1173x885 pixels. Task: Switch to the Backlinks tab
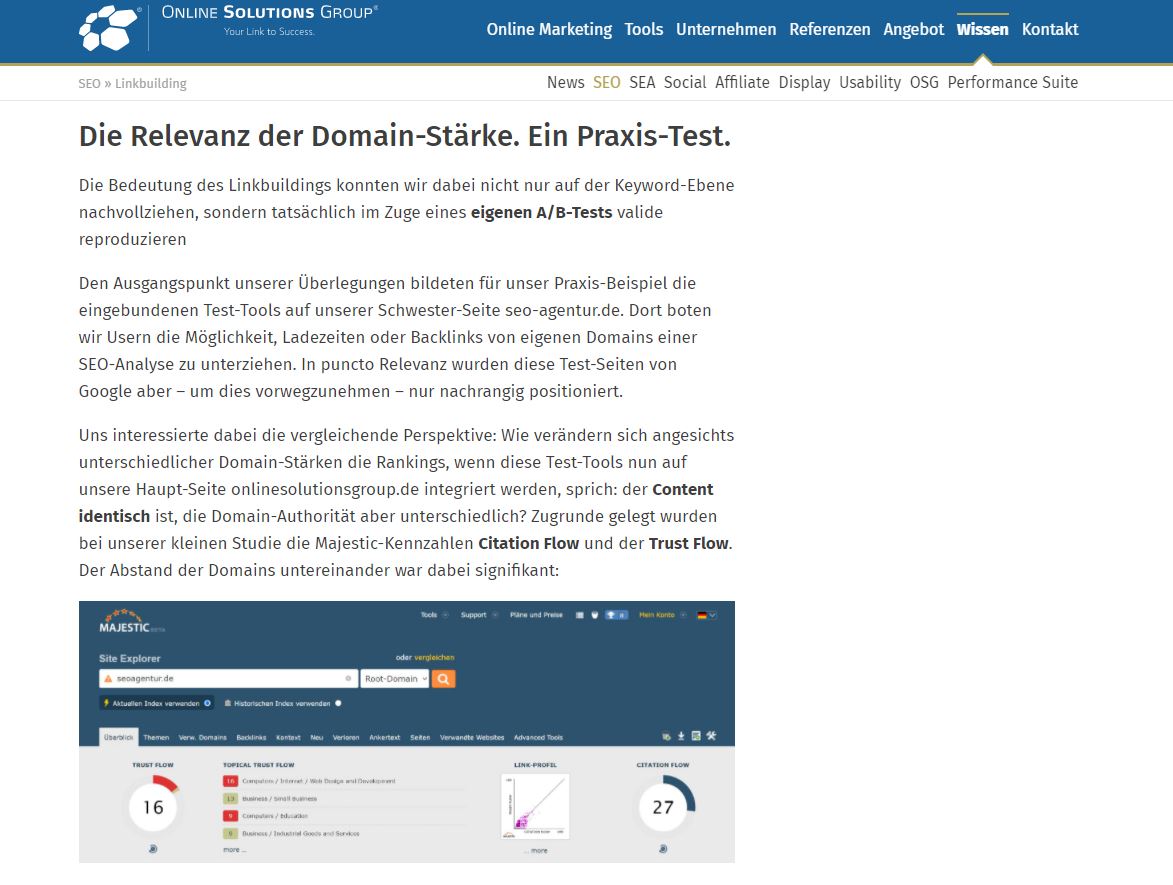click(x=251, y=738)
